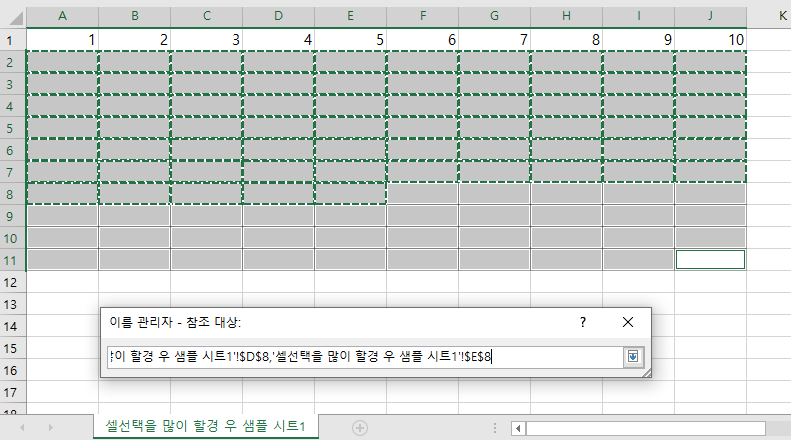Image resolution: width=791 pixels, height=440 pixels.
Task: Open help for the Name Manager dialog
Action: (583, 322)
